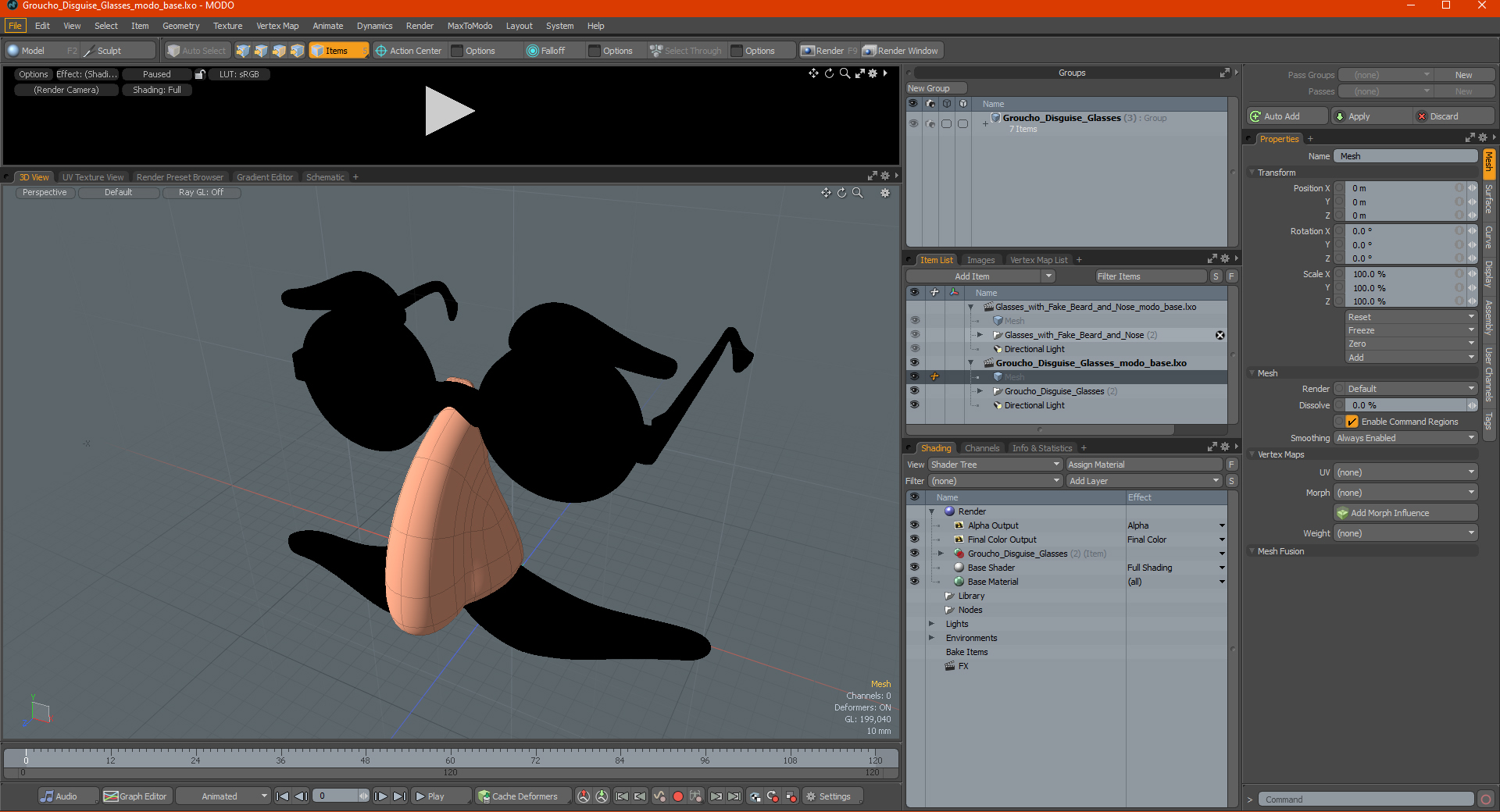This screenshot has width=1500, height=812.
Task: Toggle Groucho_Disguise_Glasses group visibility eye
Action: click(x=913, y=123)
